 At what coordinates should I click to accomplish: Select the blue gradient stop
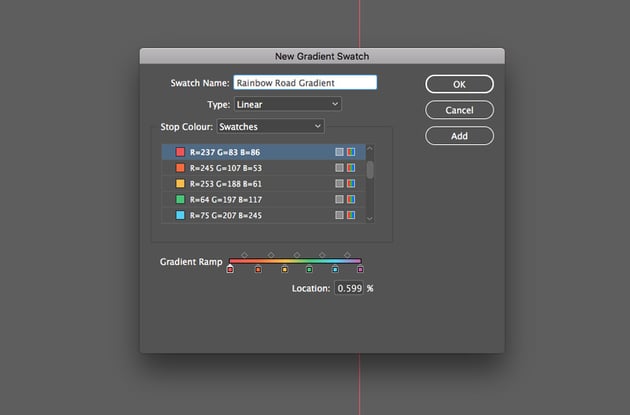pyautogui.click(x=335, y=269)
